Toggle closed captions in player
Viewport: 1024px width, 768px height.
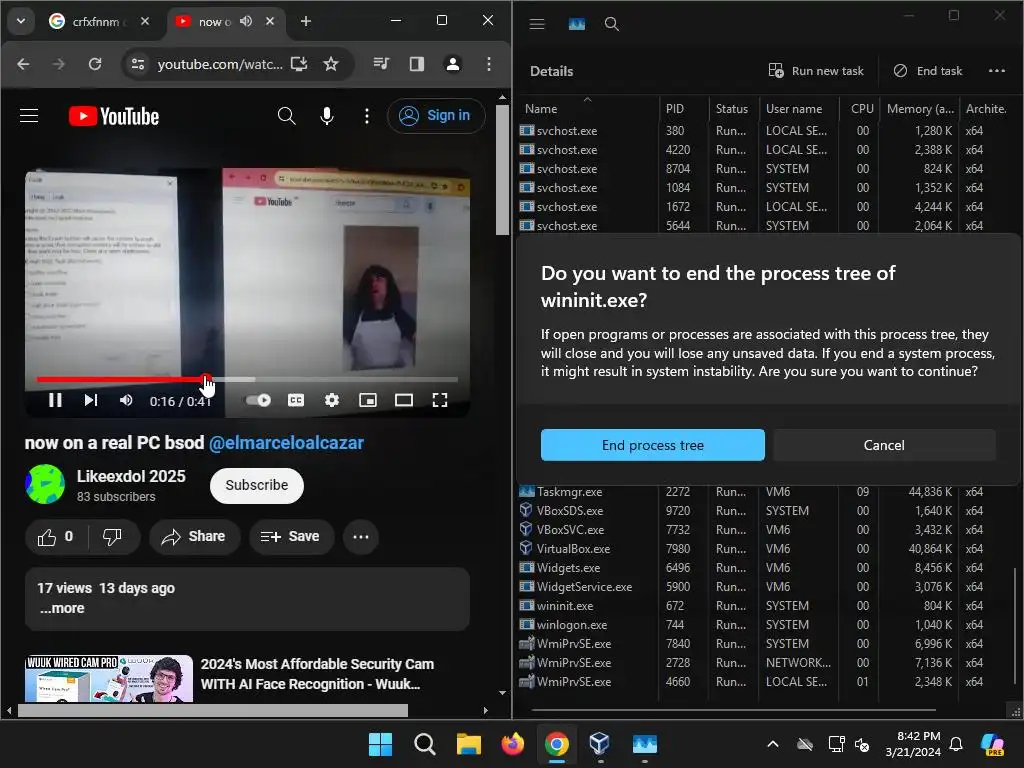pos(296,400)
